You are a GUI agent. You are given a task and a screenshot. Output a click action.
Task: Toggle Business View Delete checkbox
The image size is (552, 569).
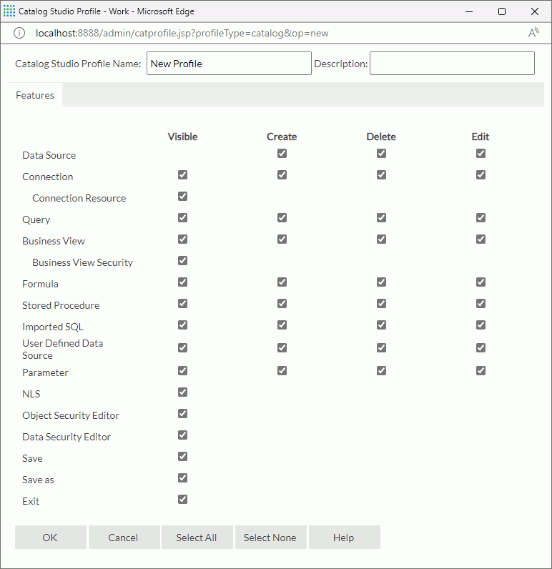click(381, 239)
